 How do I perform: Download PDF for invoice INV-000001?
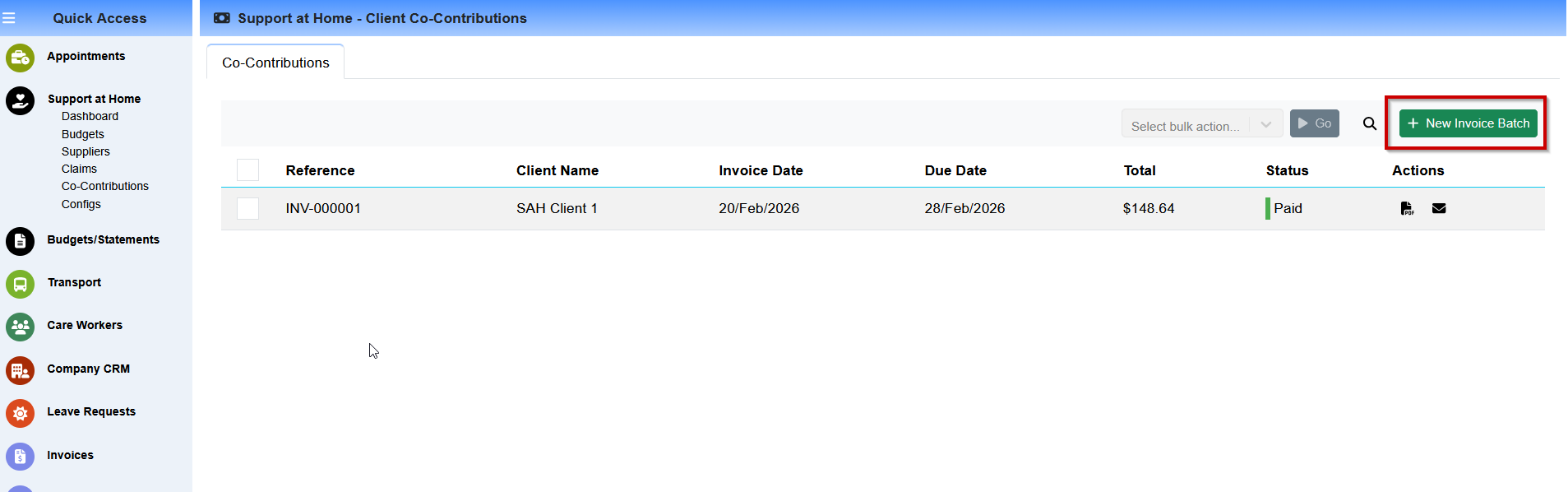pyautogui.click(x=1407, y=208)
